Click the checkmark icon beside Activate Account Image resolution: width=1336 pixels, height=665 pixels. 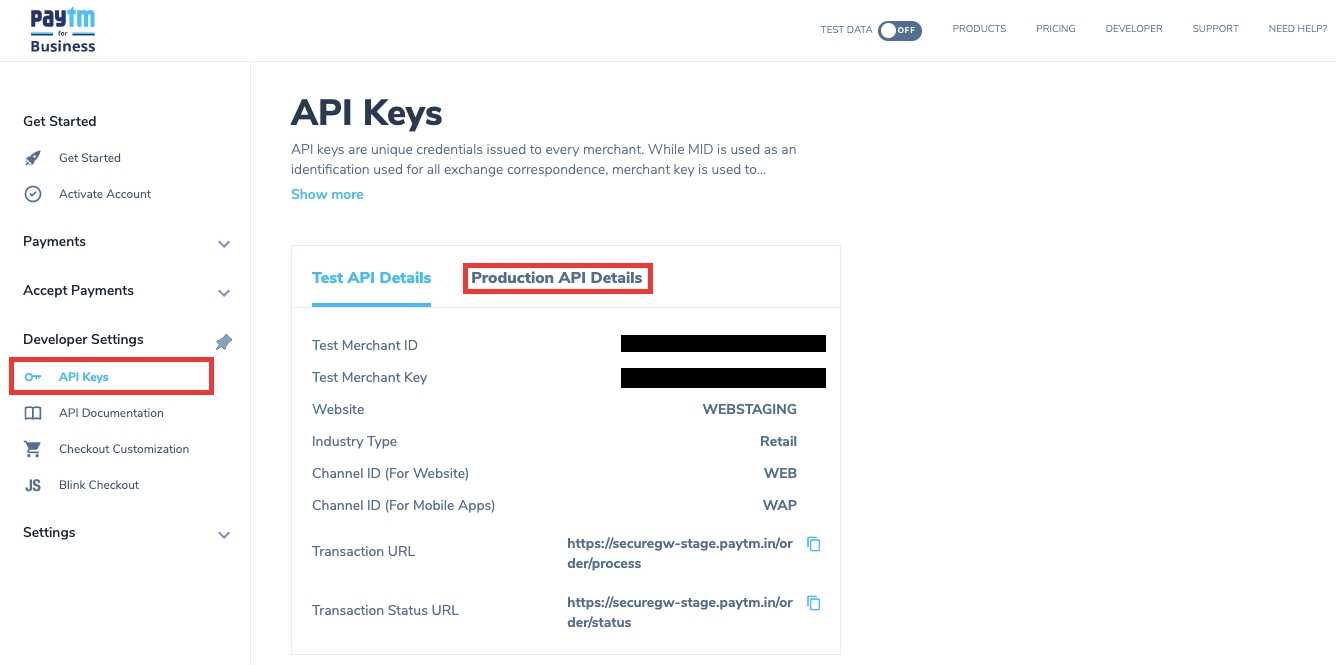[33, 194]
